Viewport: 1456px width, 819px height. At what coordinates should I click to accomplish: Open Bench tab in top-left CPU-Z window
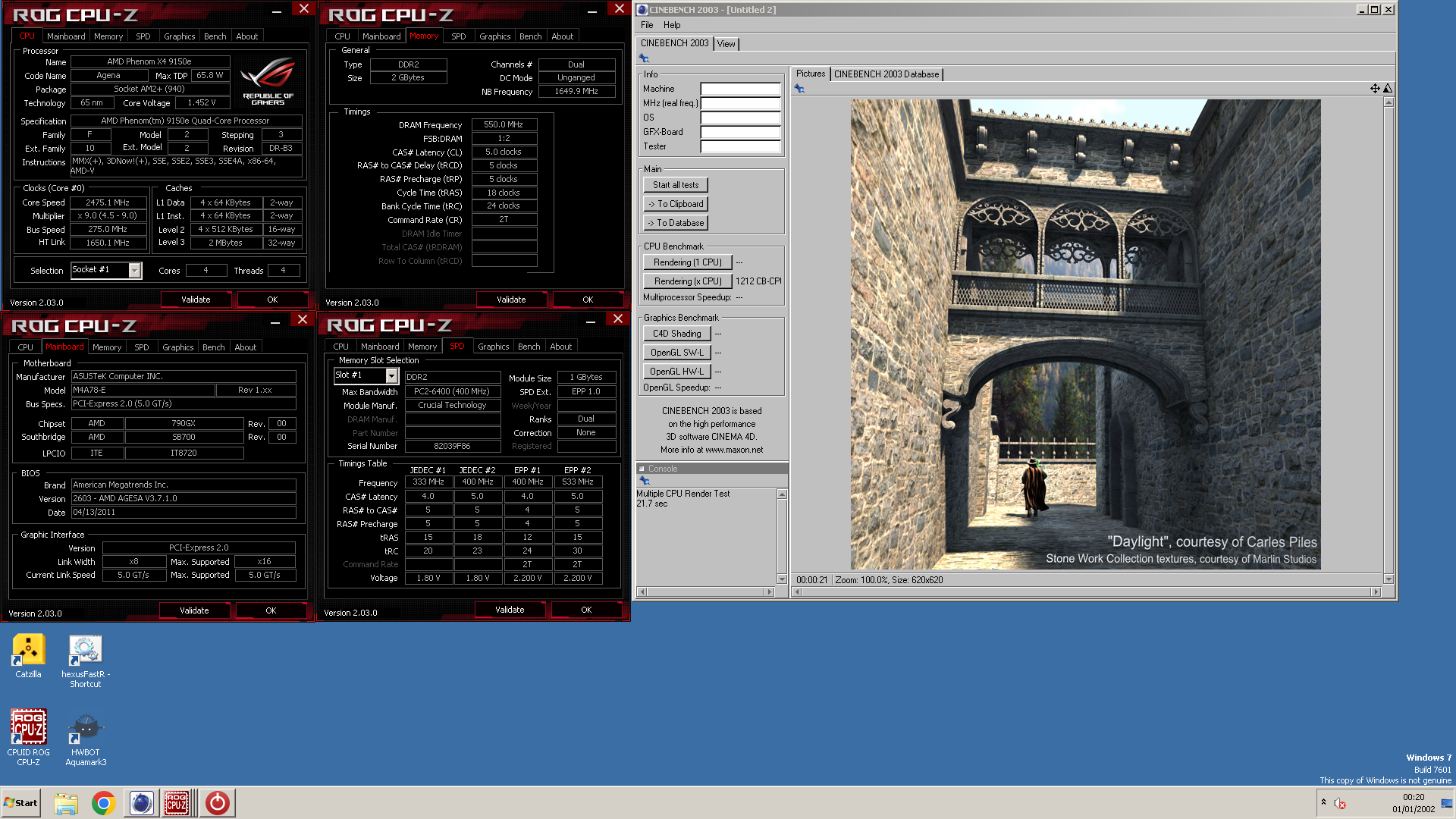coord(215,36)
